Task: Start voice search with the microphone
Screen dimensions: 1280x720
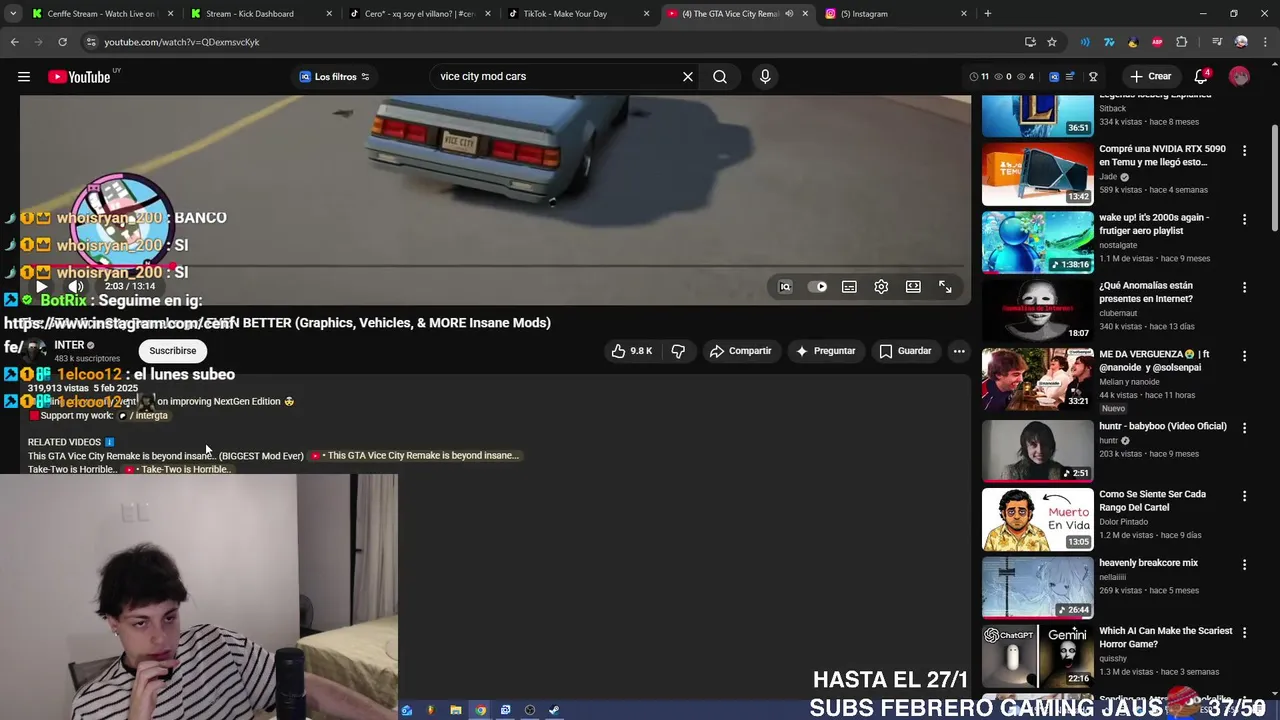Action: pos(765,77)
